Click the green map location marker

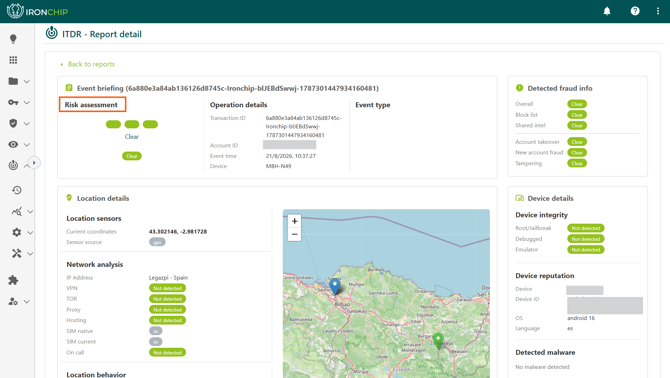[438, 340]
